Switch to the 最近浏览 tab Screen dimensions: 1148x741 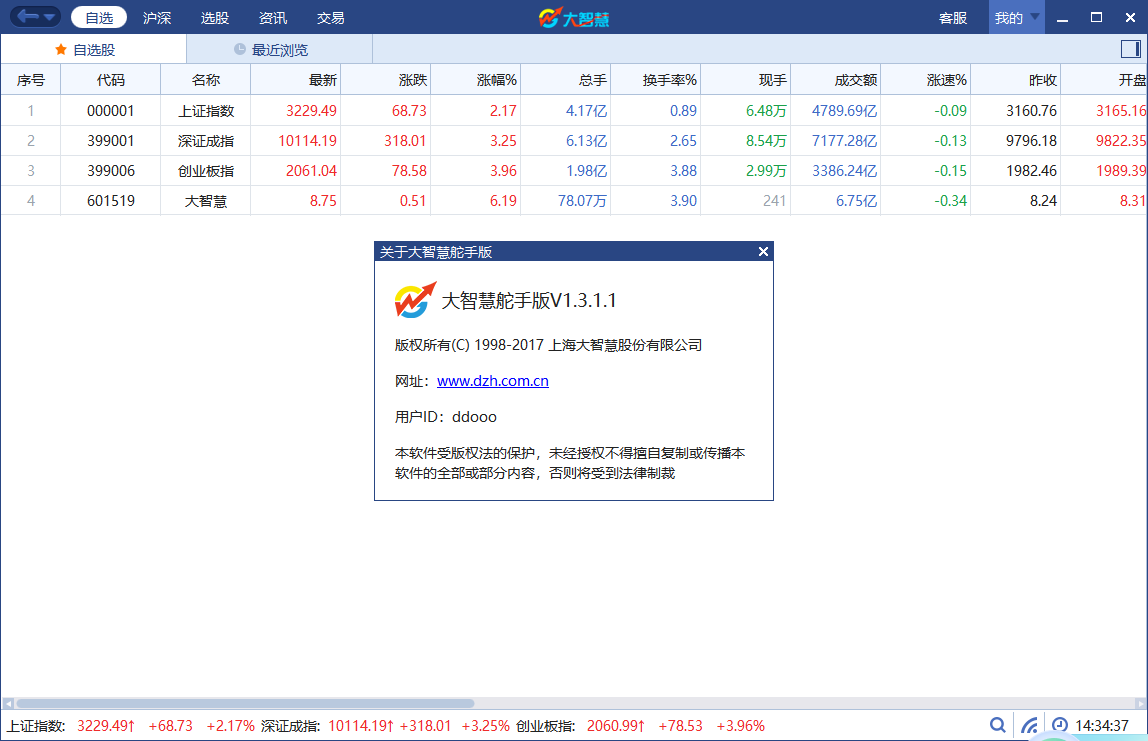point(280,49)
